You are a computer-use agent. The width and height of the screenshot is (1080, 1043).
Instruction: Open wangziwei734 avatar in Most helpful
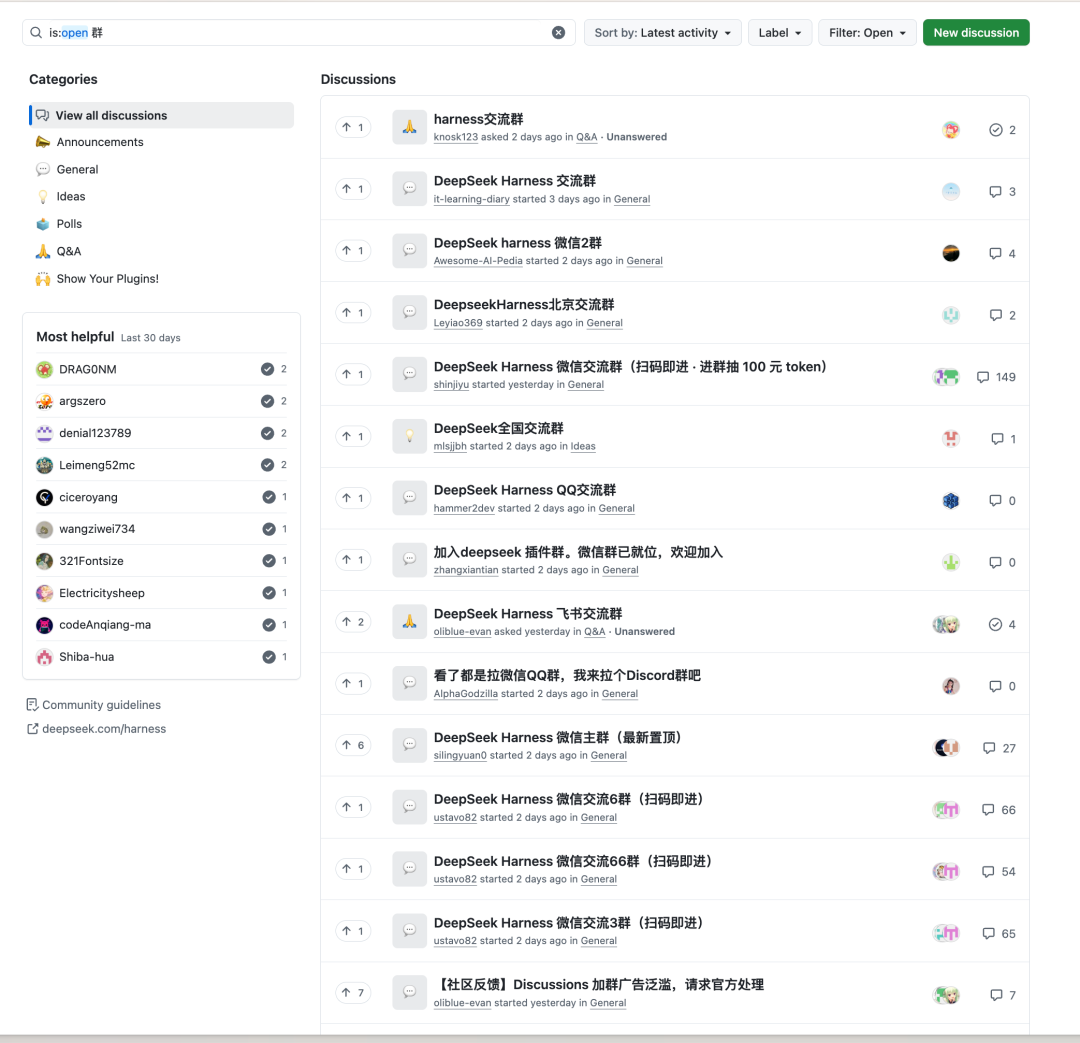click(x=44, y=529)
